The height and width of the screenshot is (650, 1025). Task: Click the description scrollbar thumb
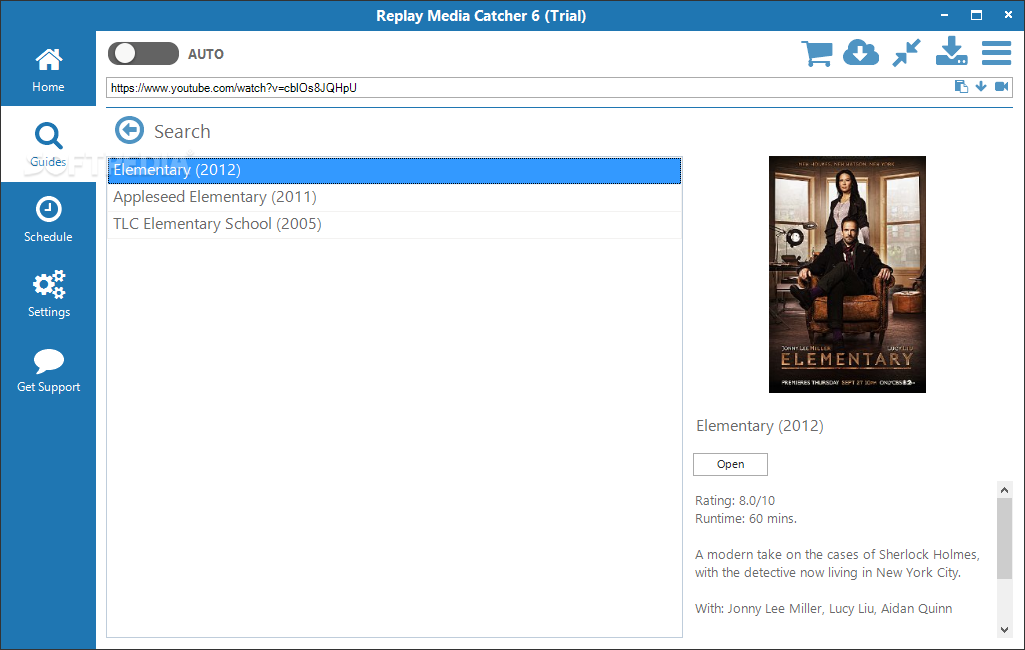[x=1005, y=539]
